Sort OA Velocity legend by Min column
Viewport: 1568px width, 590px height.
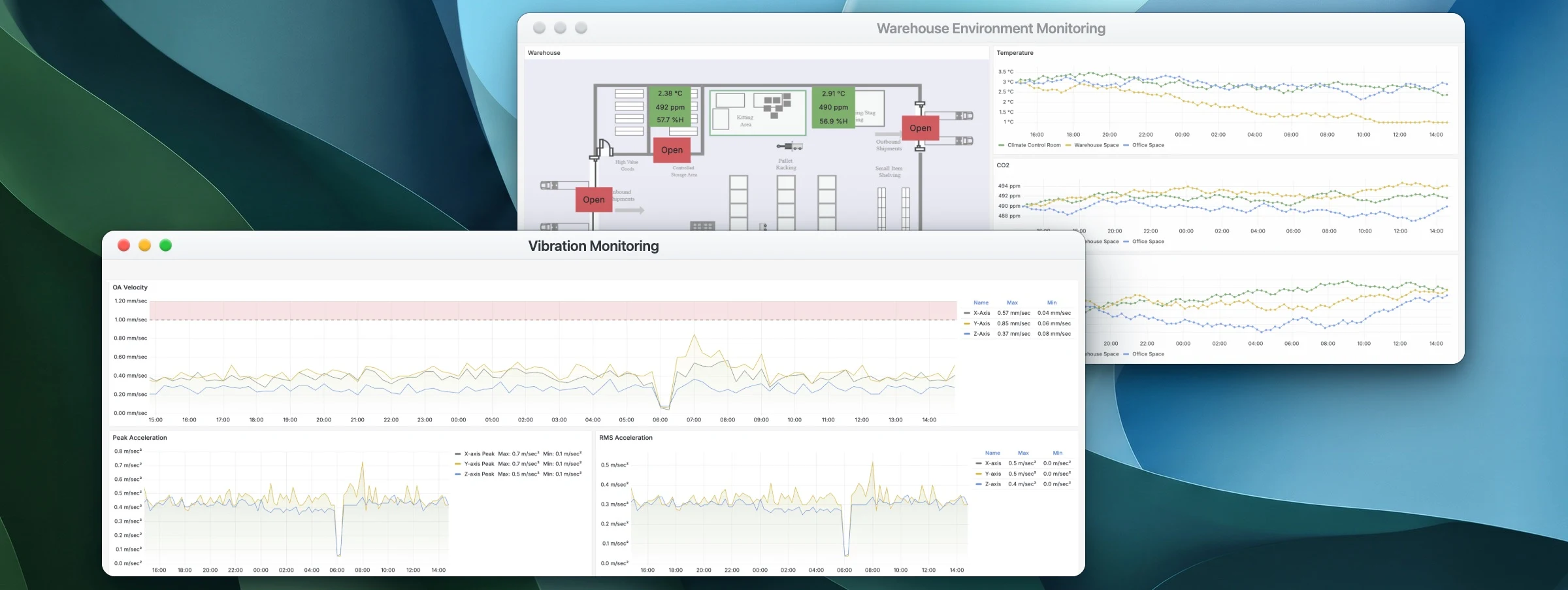(x=1052, y=303)
